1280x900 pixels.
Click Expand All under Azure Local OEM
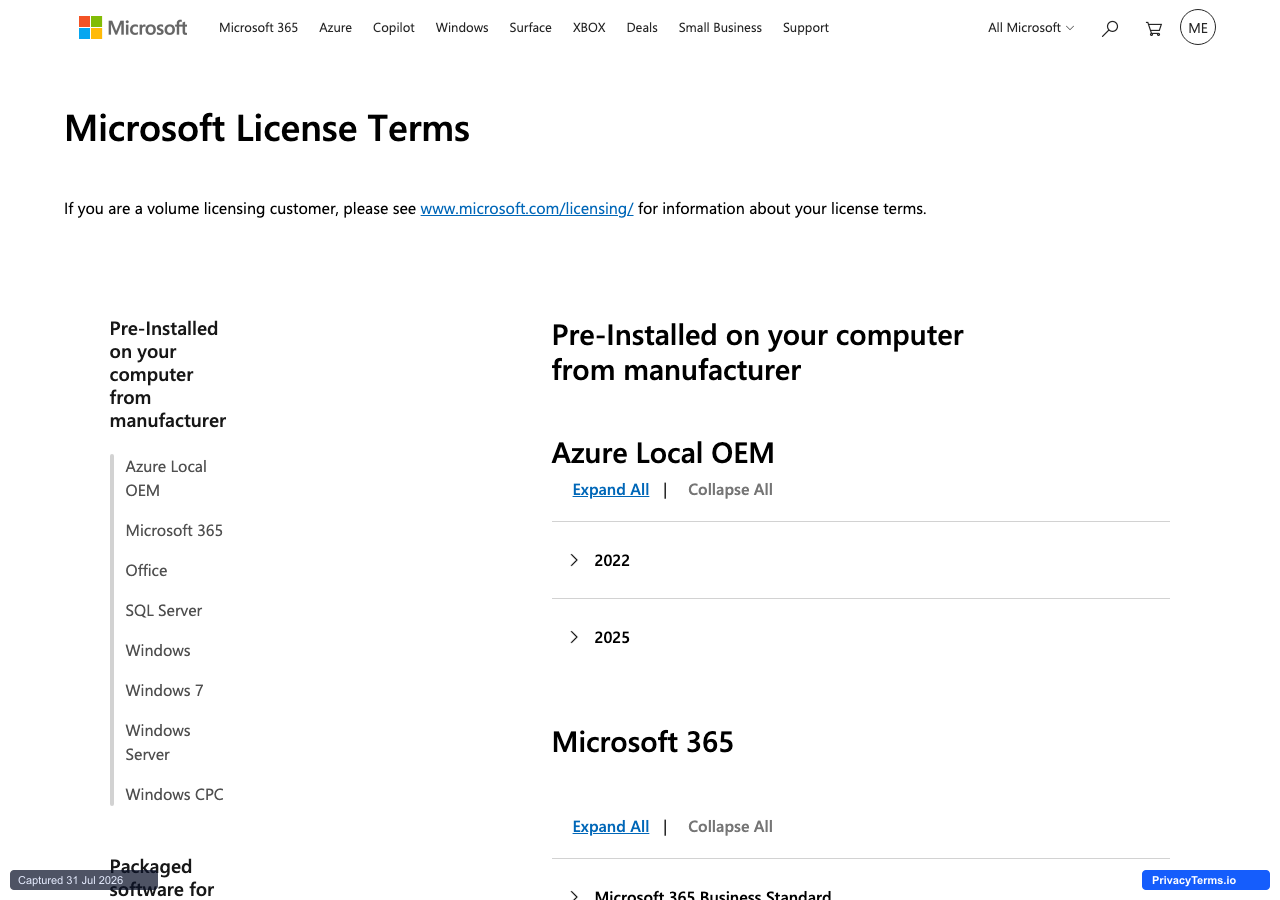tap(611, 490)
